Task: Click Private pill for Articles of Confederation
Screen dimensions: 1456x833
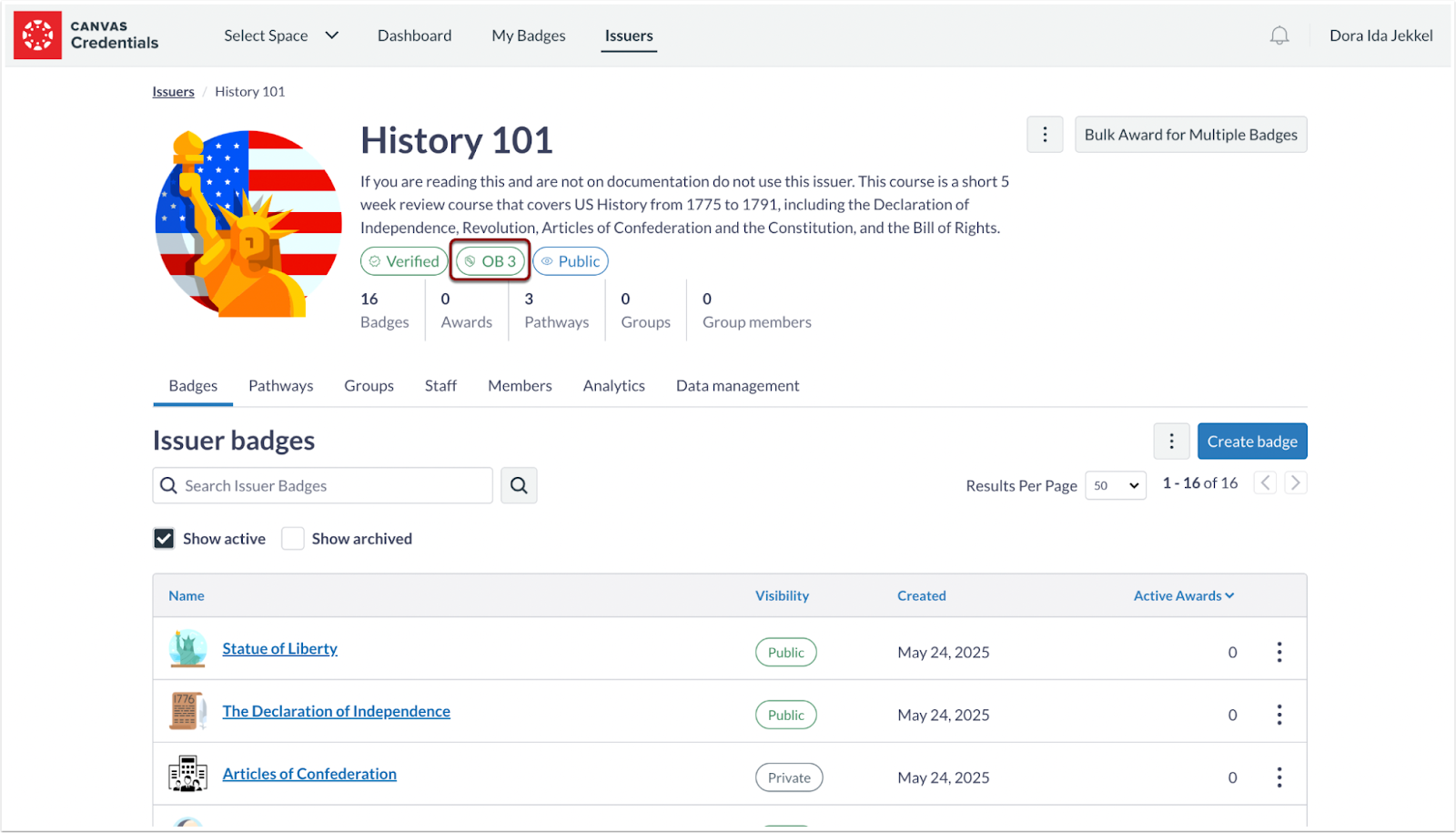Action: pyautogui.click(x=789, y=778)
